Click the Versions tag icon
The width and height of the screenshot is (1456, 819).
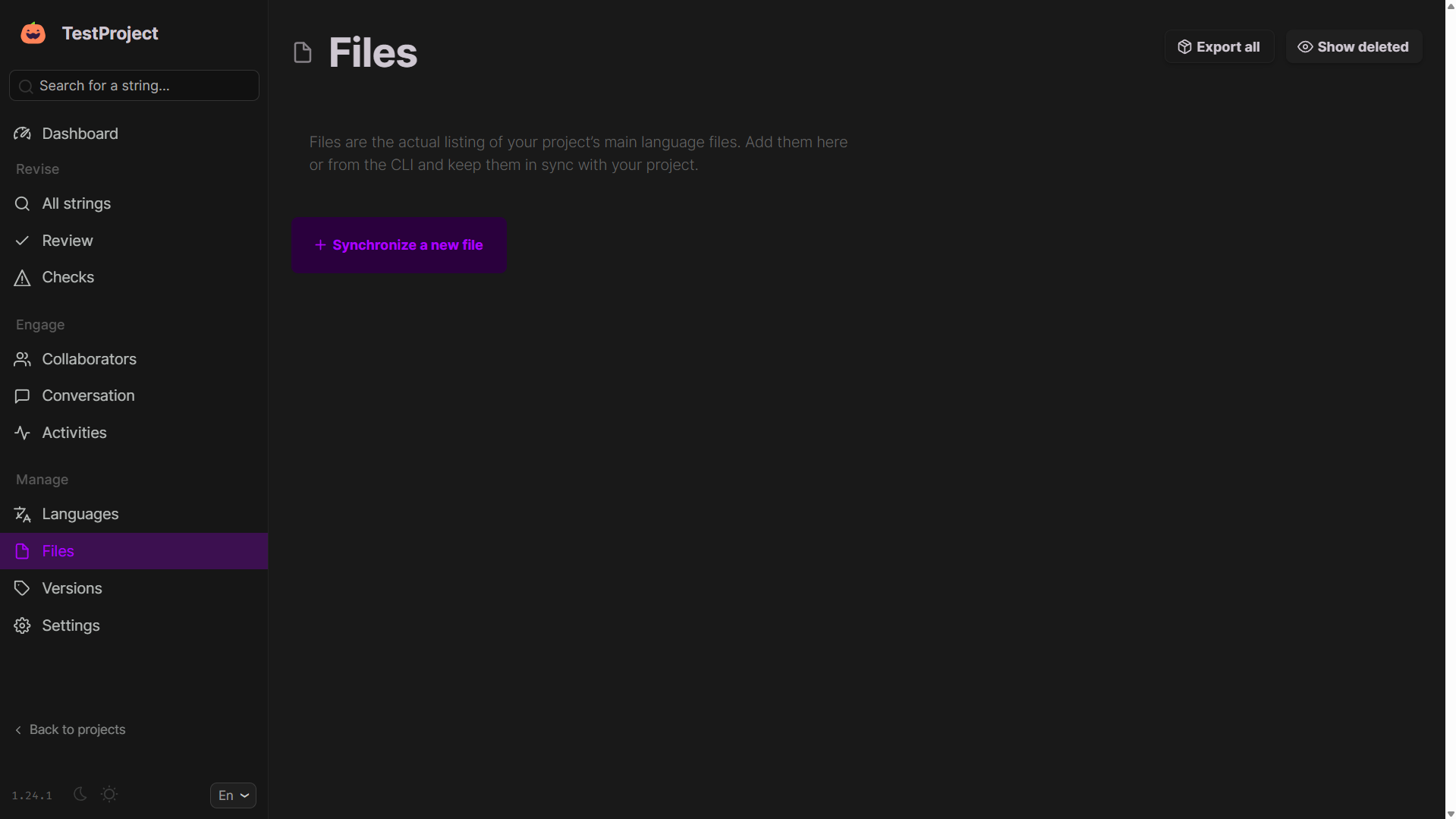coord(22,588)
